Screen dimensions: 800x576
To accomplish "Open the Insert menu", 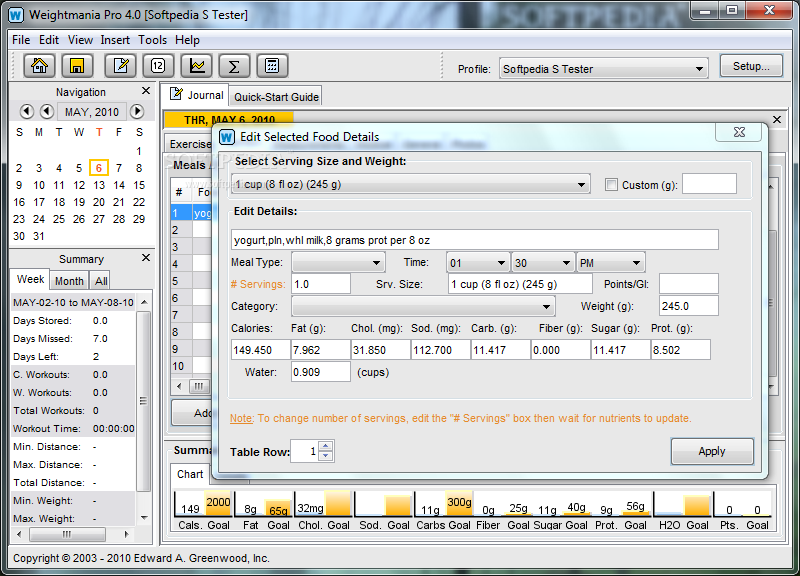I will coord(115,40).
